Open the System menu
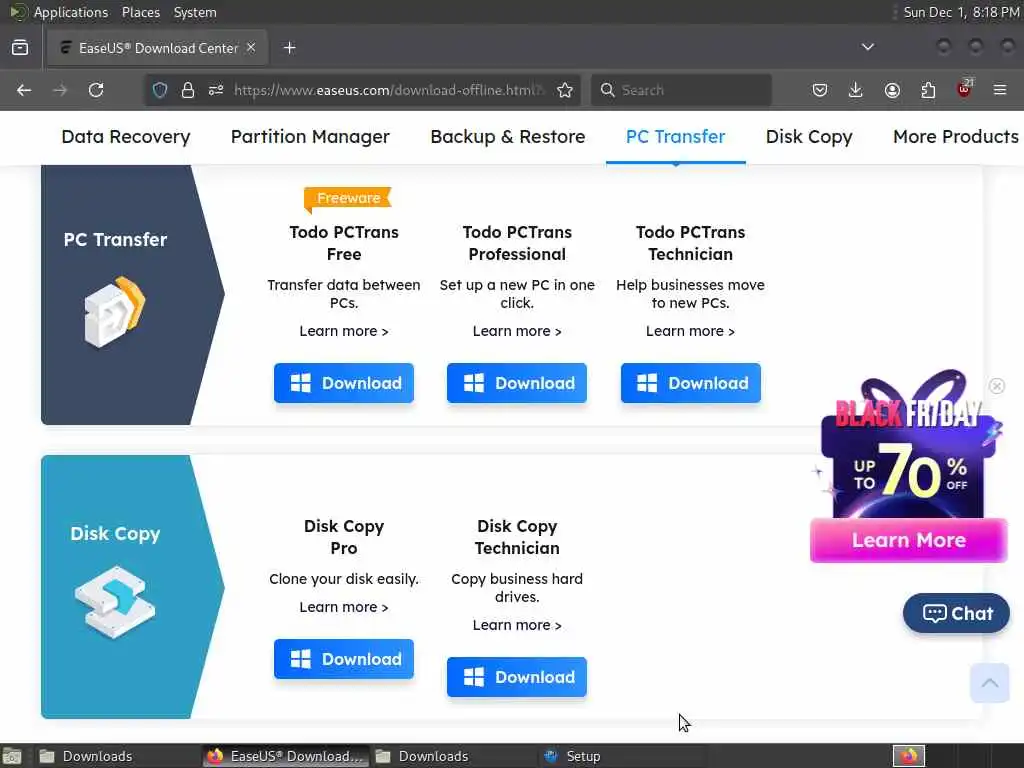Image resolution: width=1024 pixels, height=768 pixels. [195, 12]
